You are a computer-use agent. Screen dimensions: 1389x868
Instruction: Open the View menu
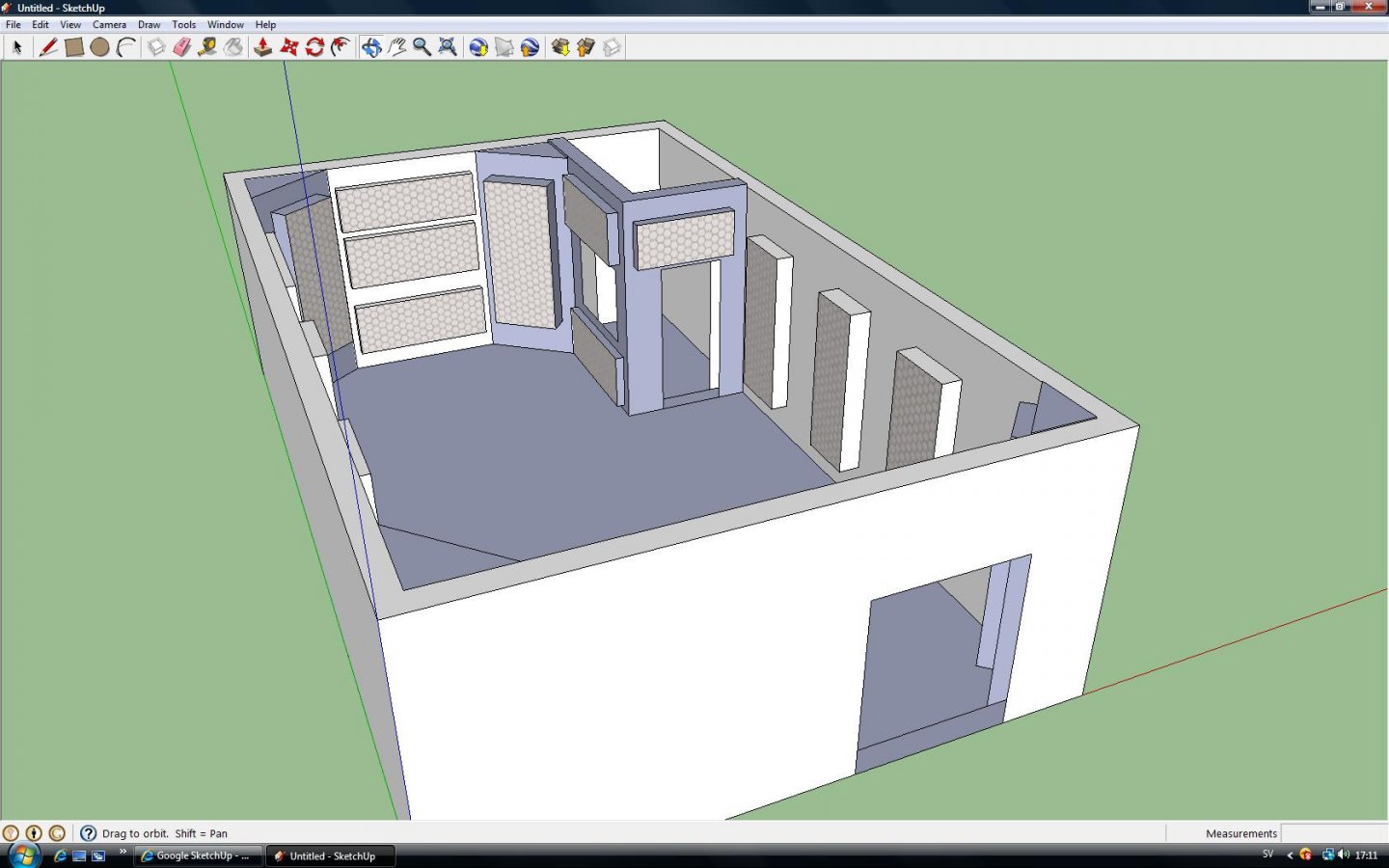pos(70,24)
